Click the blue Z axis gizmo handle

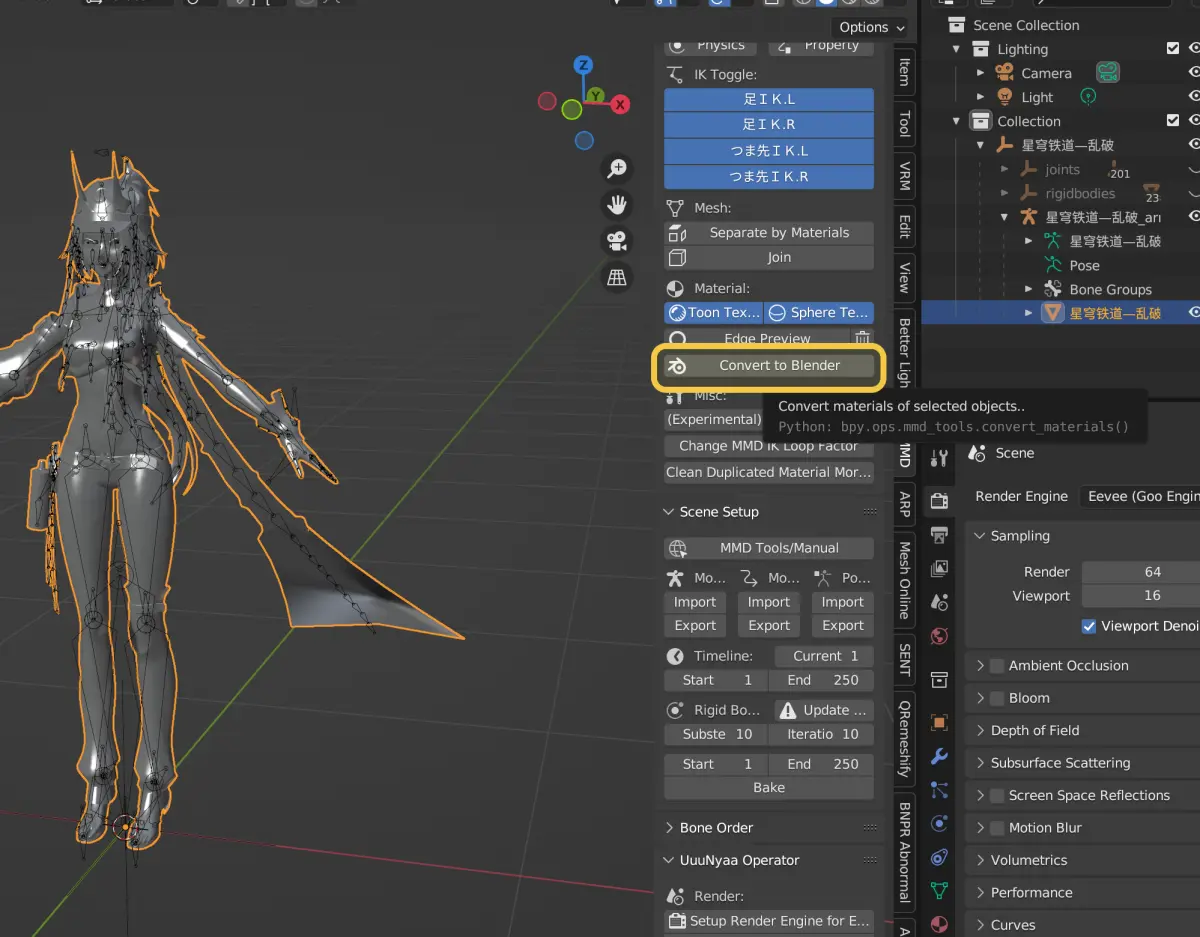[x=583, y=65]
